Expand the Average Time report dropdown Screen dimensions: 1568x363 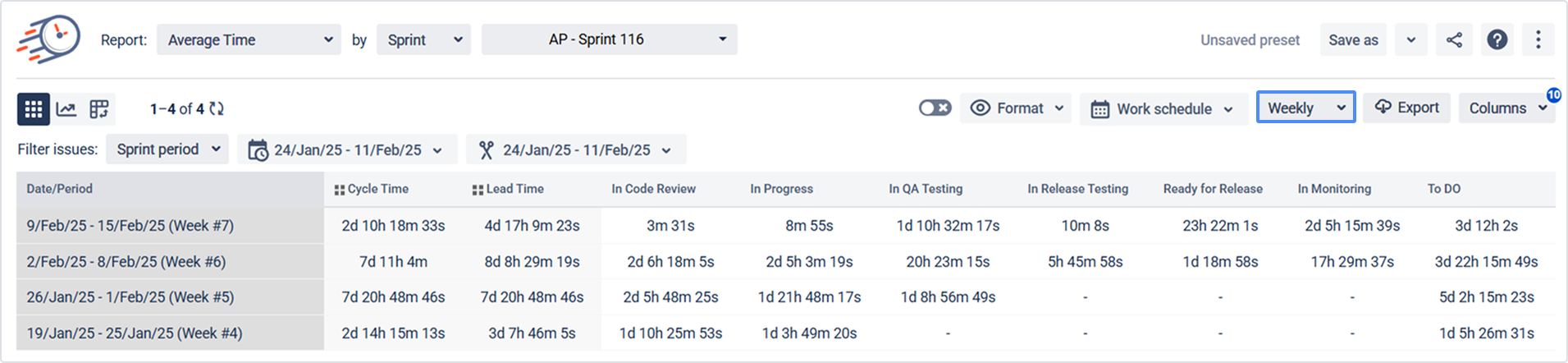click(249, 39)
